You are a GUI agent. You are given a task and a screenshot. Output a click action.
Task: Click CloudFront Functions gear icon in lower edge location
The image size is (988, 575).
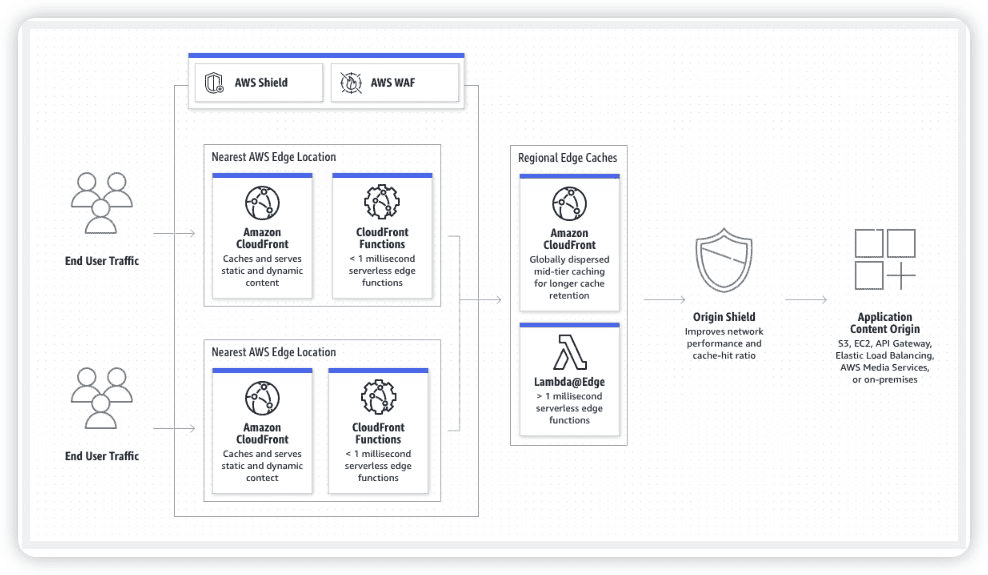378,397
